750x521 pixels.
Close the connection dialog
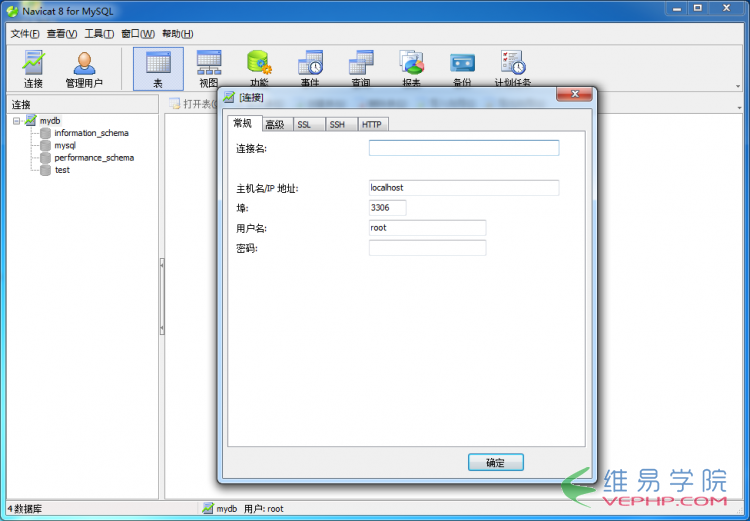574,94
